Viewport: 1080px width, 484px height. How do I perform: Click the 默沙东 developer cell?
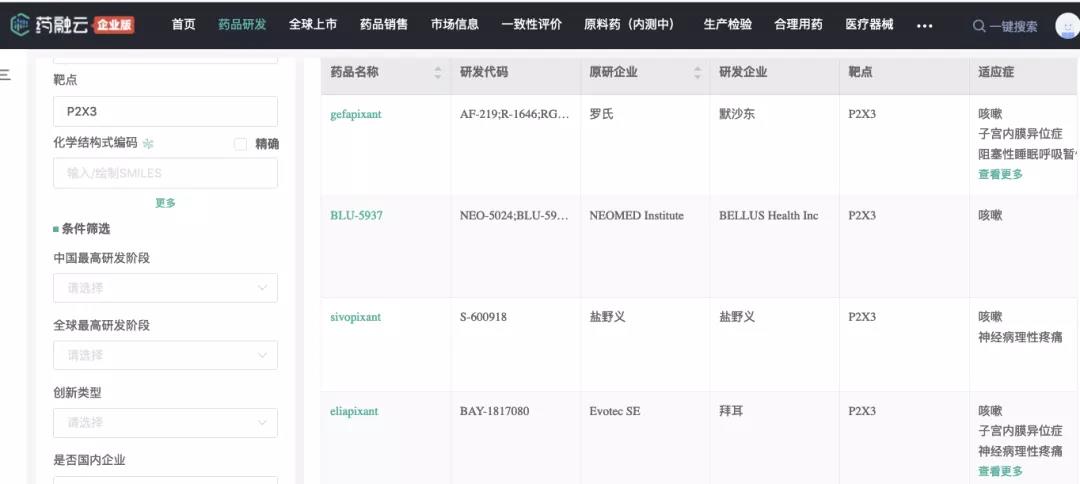[x=737, y=114]
